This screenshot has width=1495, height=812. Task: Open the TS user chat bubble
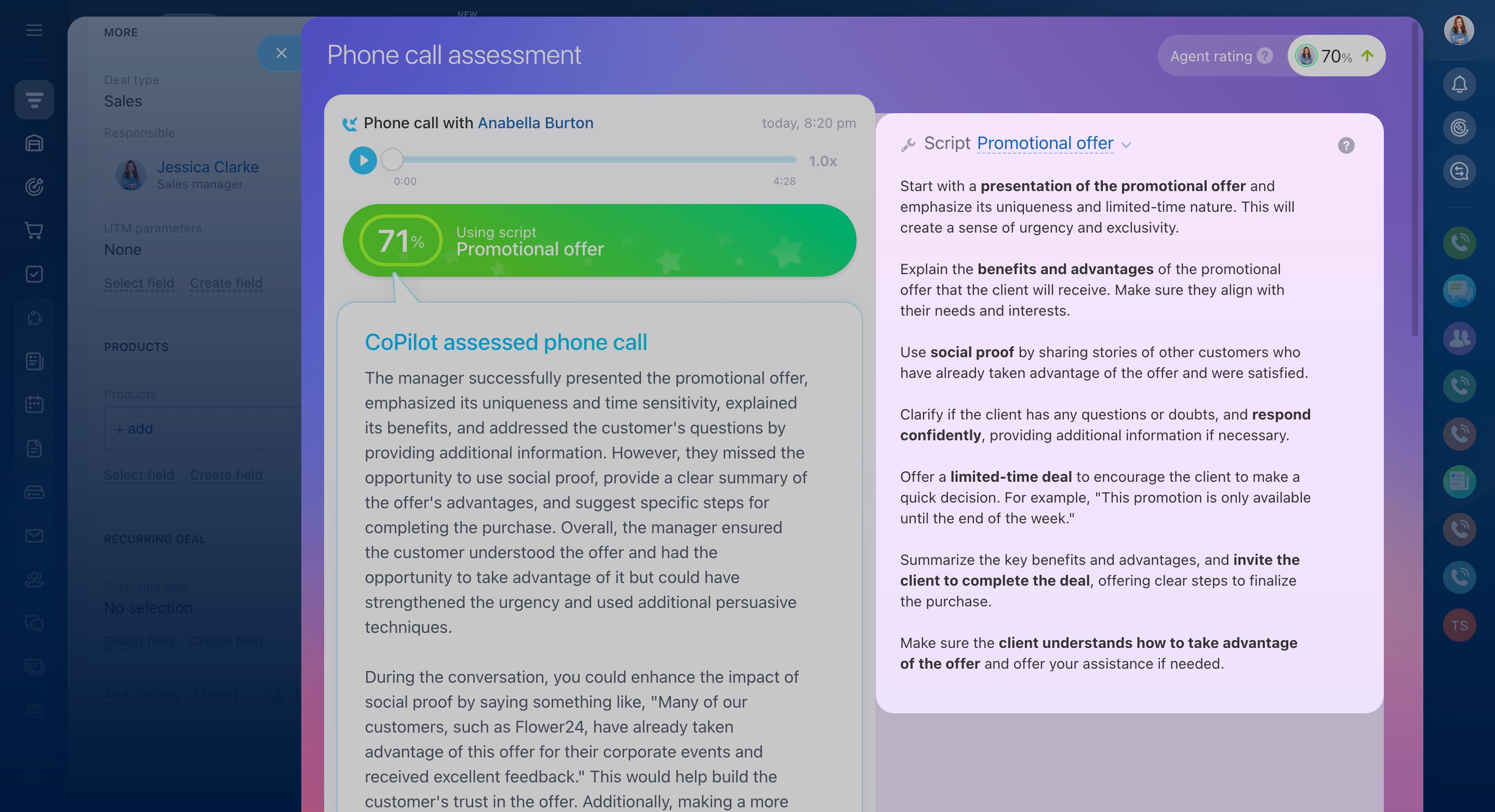click(x=1459, y=625)
